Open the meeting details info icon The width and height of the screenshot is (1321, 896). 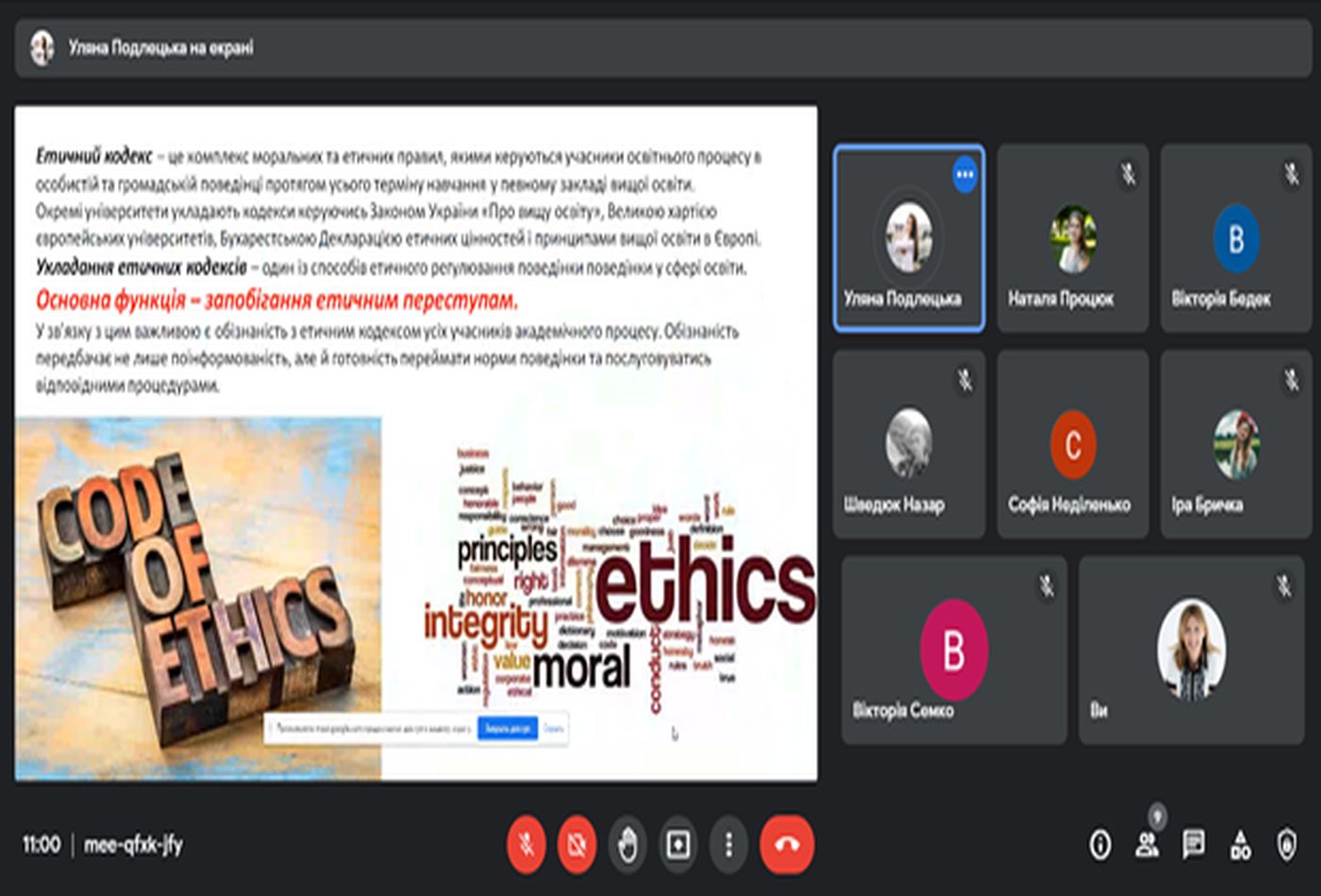tap(1100, 844)
